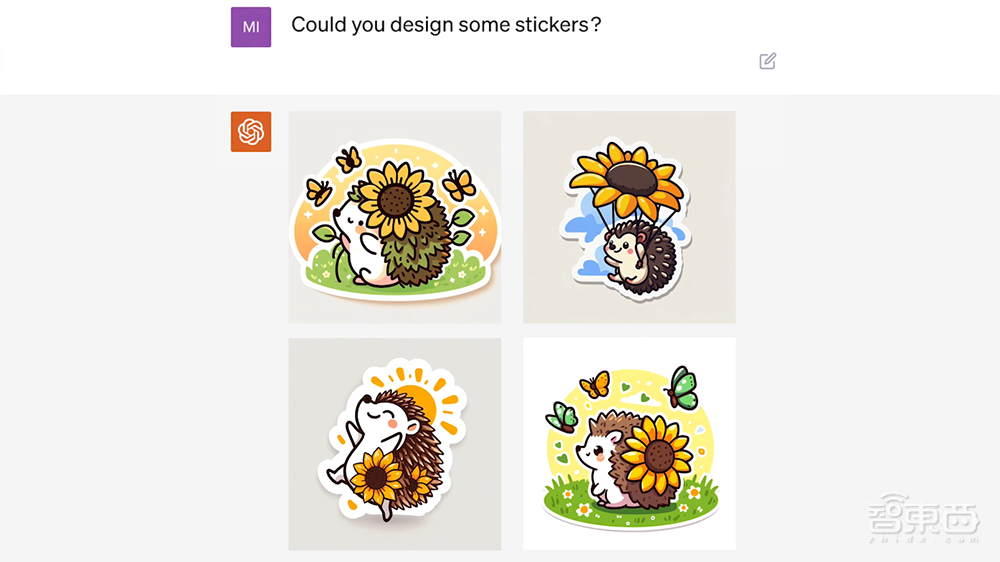Click the edit message pencil icon
The image size is (1000, 562).
[767, 61]
